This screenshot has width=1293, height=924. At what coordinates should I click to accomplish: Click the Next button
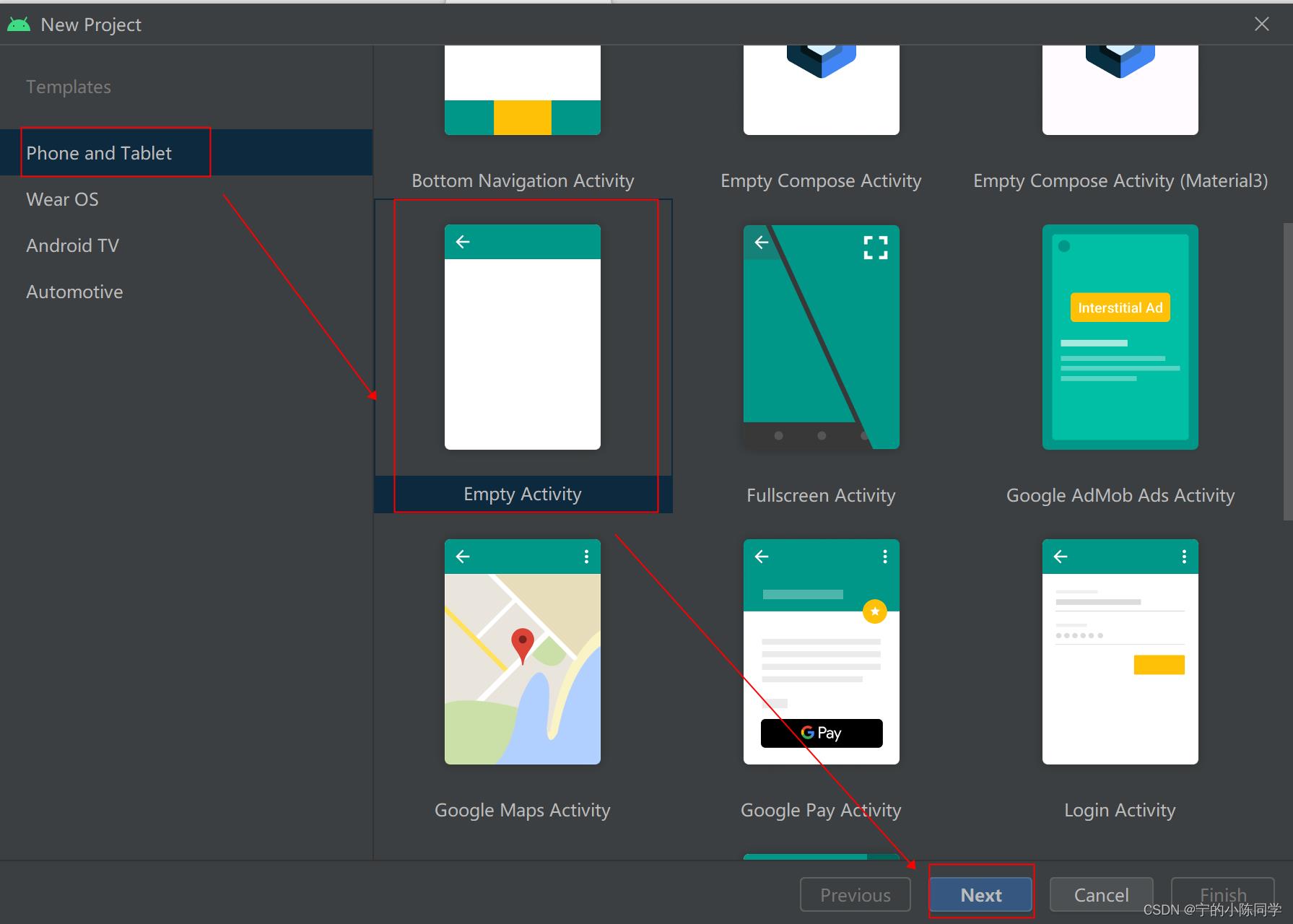click(x=981, y=895)
